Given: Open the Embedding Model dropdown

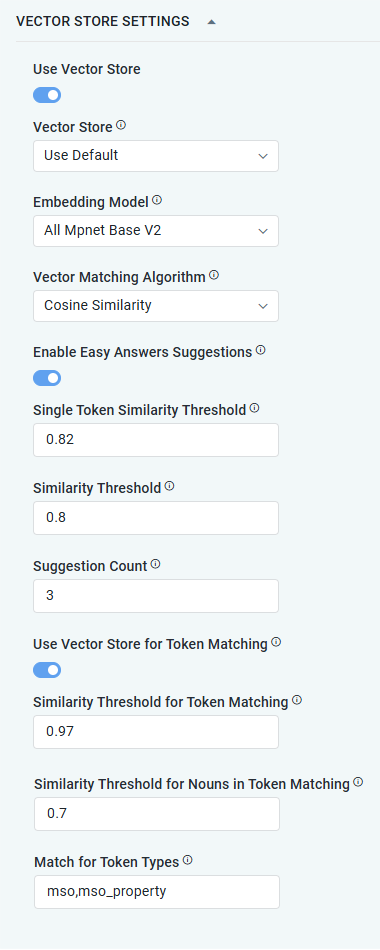Looking at the screenshot, I should click(156, 231).
